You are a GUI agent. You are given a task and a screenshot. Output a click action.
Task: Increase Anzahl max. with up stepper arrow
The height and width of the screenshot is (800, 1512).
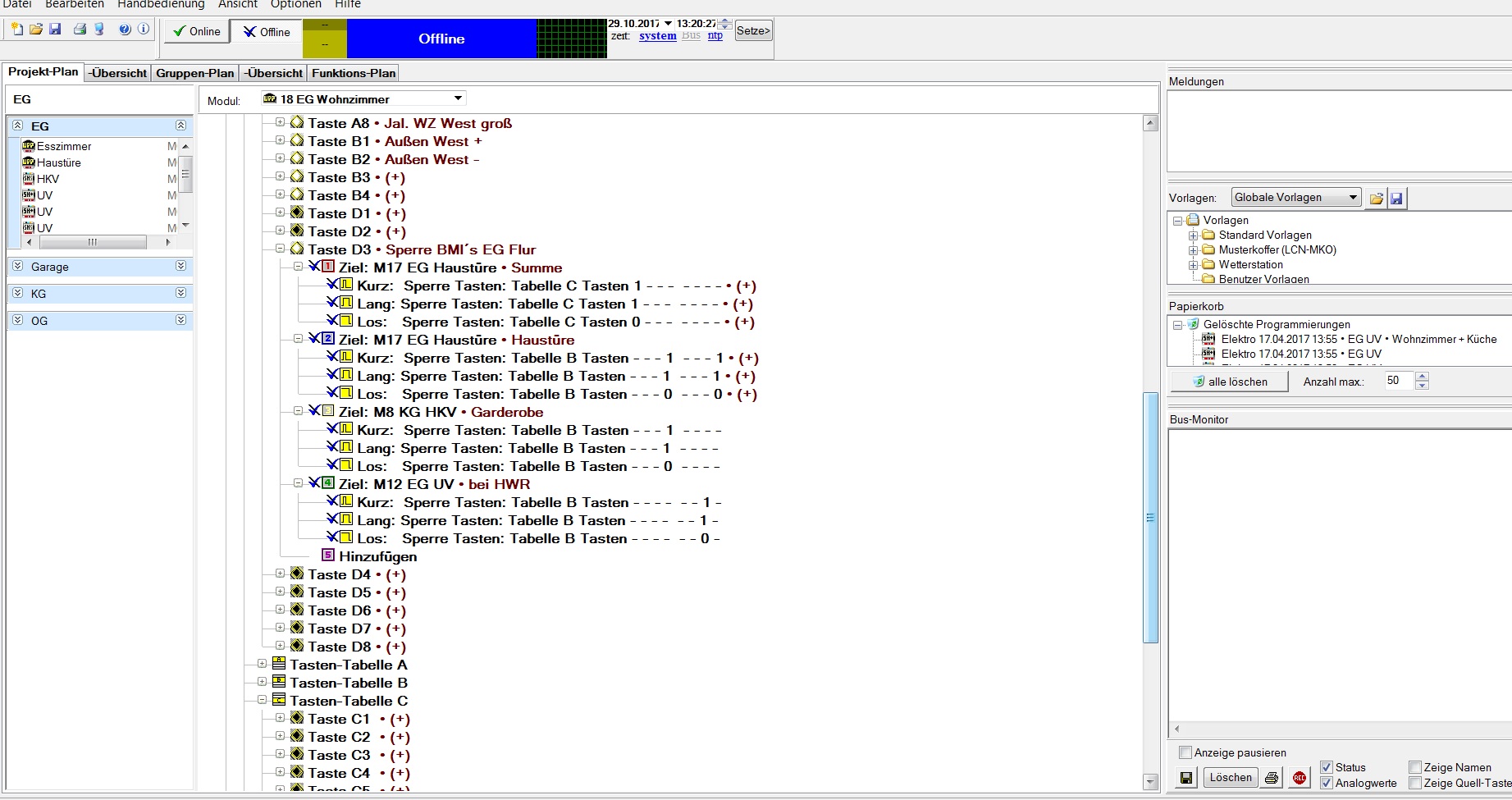(x=1423, y=377)
